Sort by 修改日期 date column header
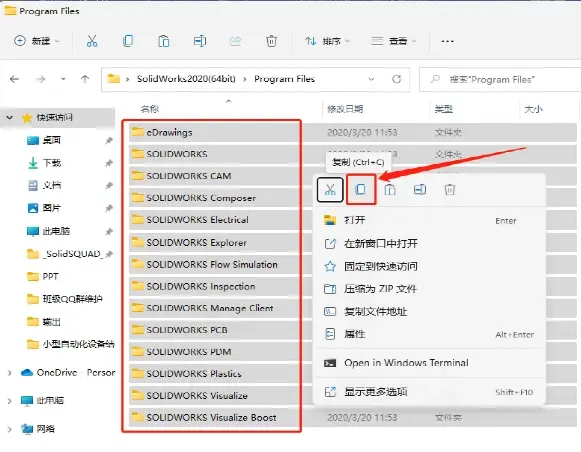The width and height of the screenshot is (581, 452). point(345,109)
